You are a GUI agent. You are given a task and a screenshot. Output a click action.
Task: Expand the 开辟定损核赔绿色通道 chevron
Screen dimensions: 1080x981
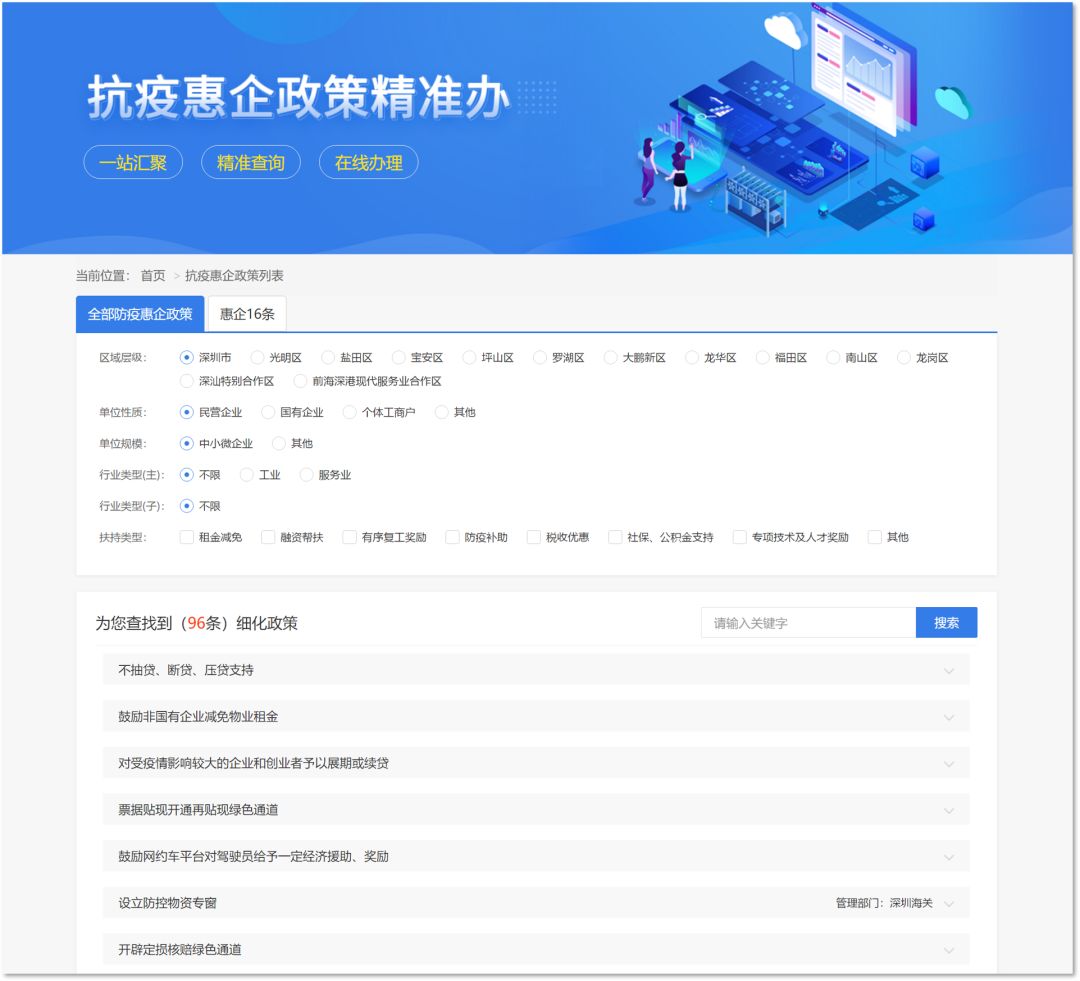(x=949, y=950)
